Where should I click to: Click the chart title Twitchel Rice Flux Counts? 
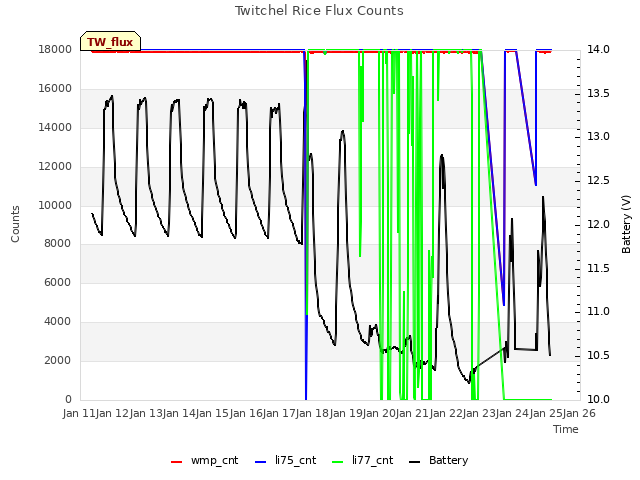pos(319,11)
